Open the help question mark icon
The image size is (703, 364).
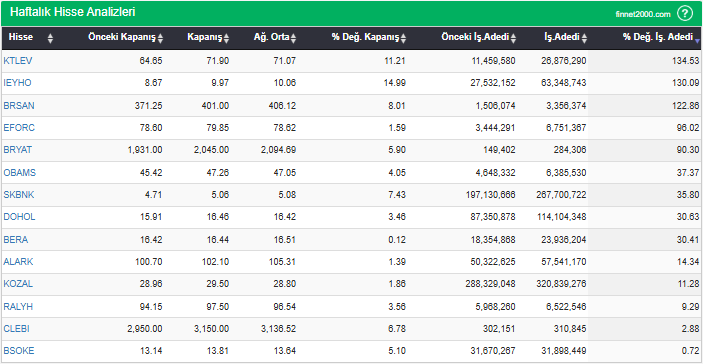tap(685, 13)
